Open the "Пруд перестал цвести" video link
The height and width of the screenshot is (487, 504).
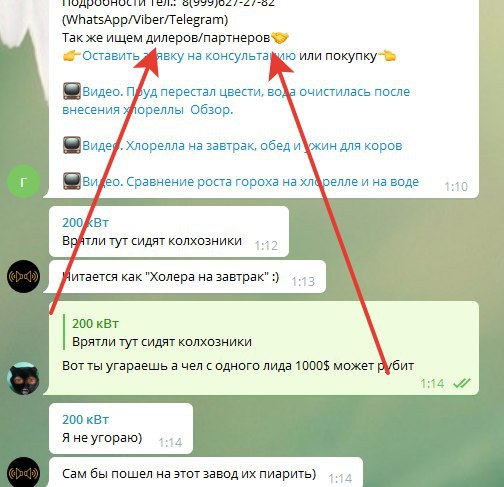click(236, 100)
